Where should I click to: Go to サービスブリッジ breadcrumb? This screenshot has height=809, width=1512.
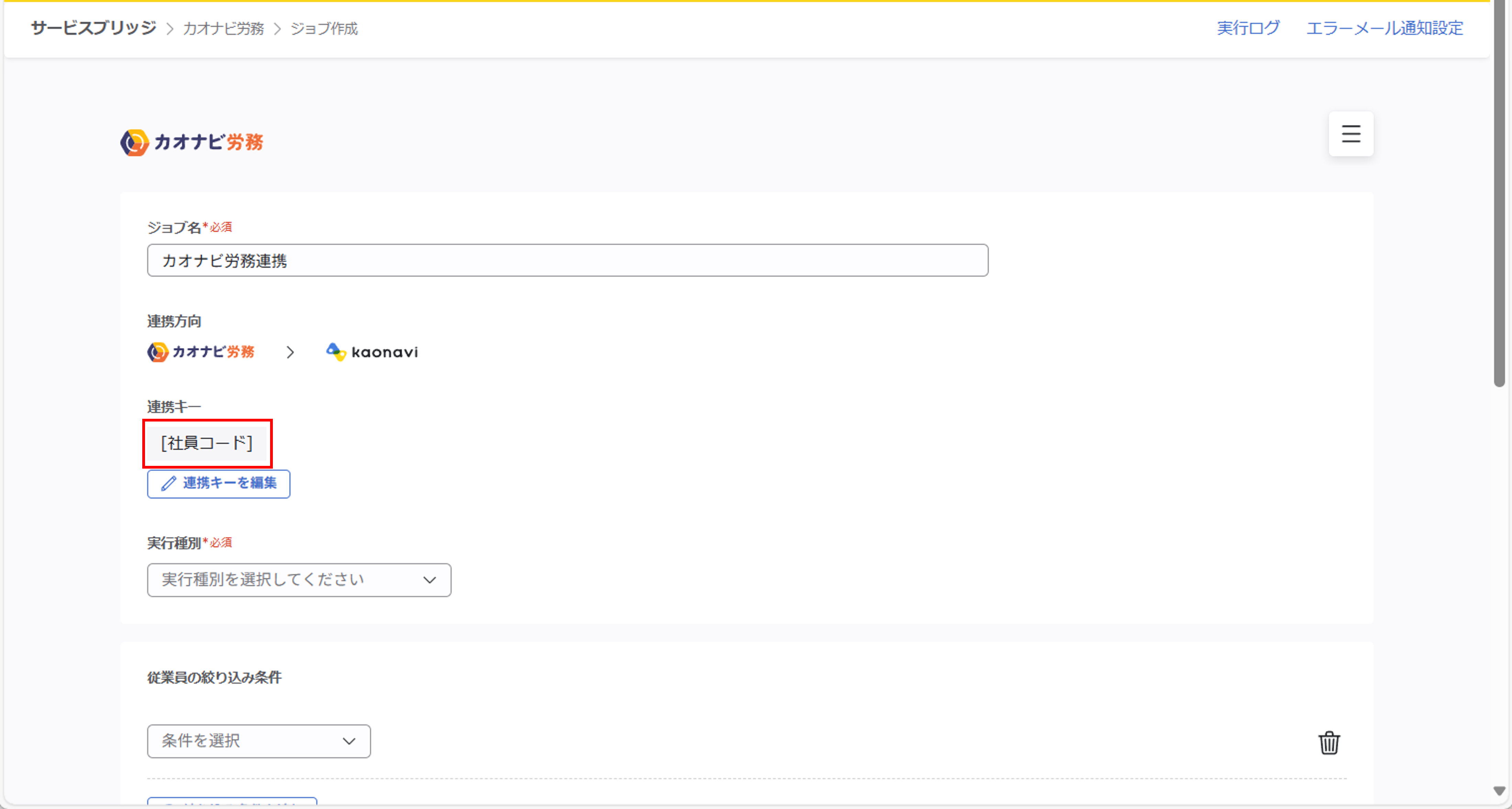(x=93, y=28)
